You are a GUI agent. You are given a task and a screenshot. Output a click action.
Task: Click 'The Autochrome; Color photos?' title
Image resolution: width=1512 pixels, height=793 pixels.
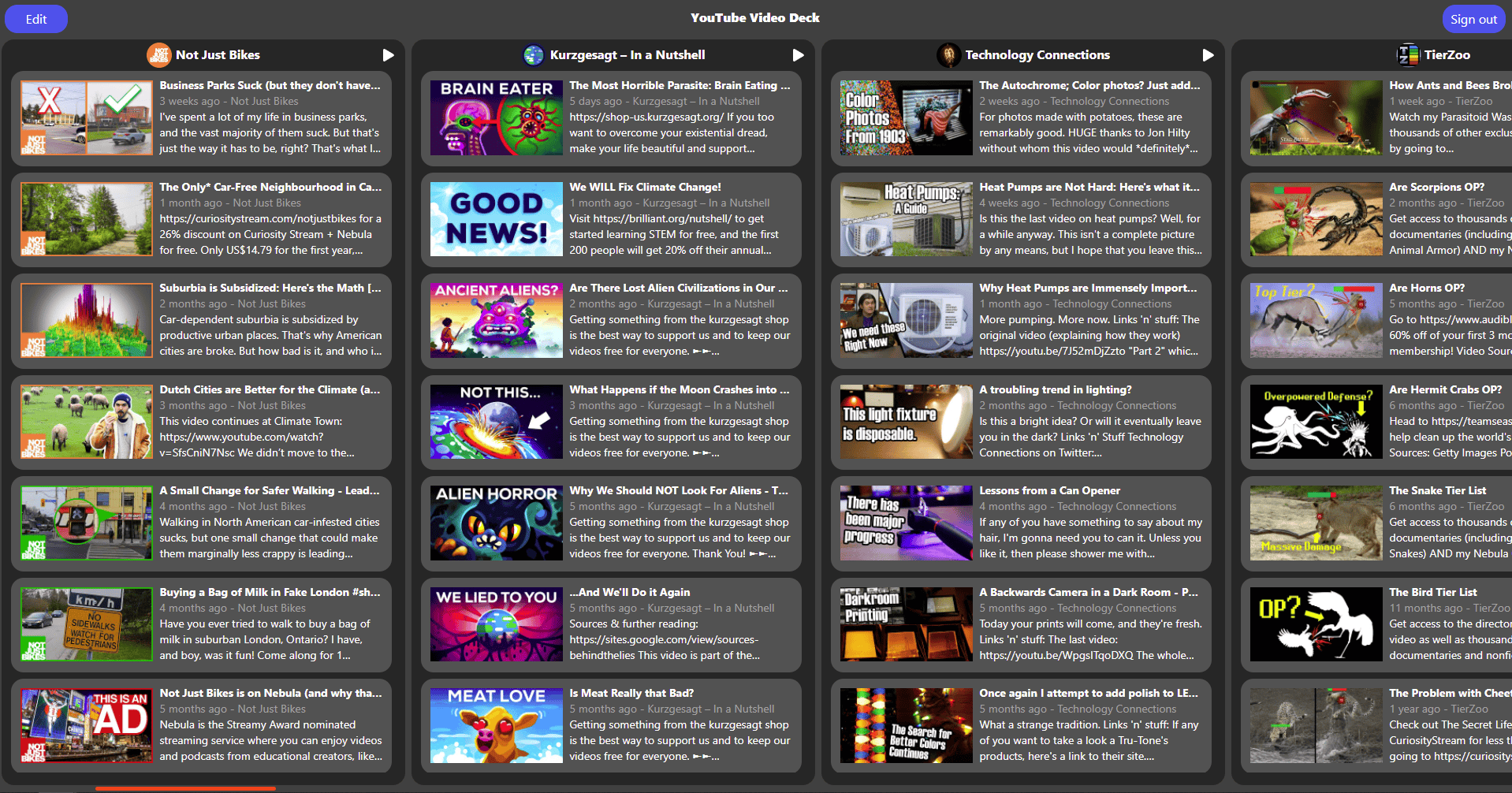tap(1089, 85)
